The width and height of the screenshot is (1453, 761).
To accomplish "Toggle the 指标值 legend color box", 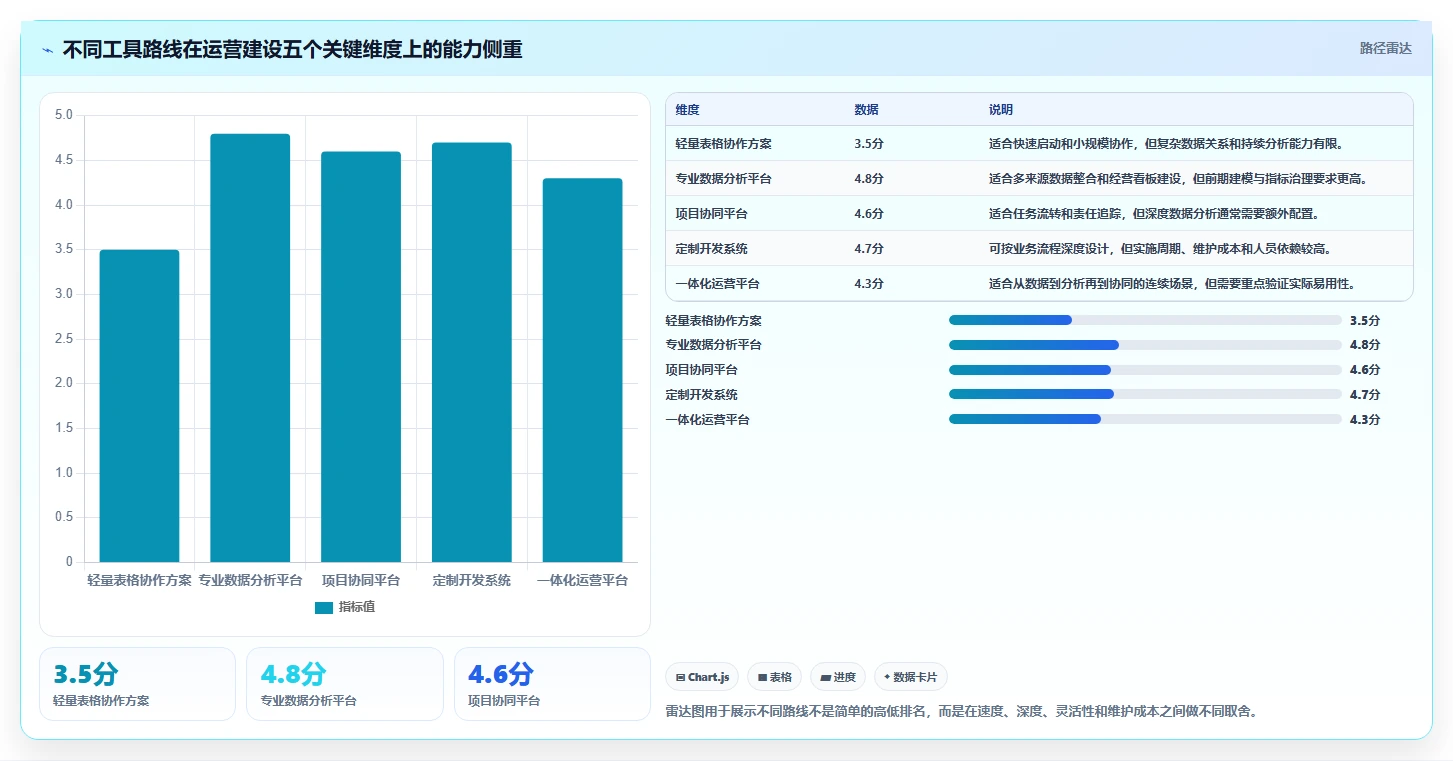I will (x=324, y=607).
